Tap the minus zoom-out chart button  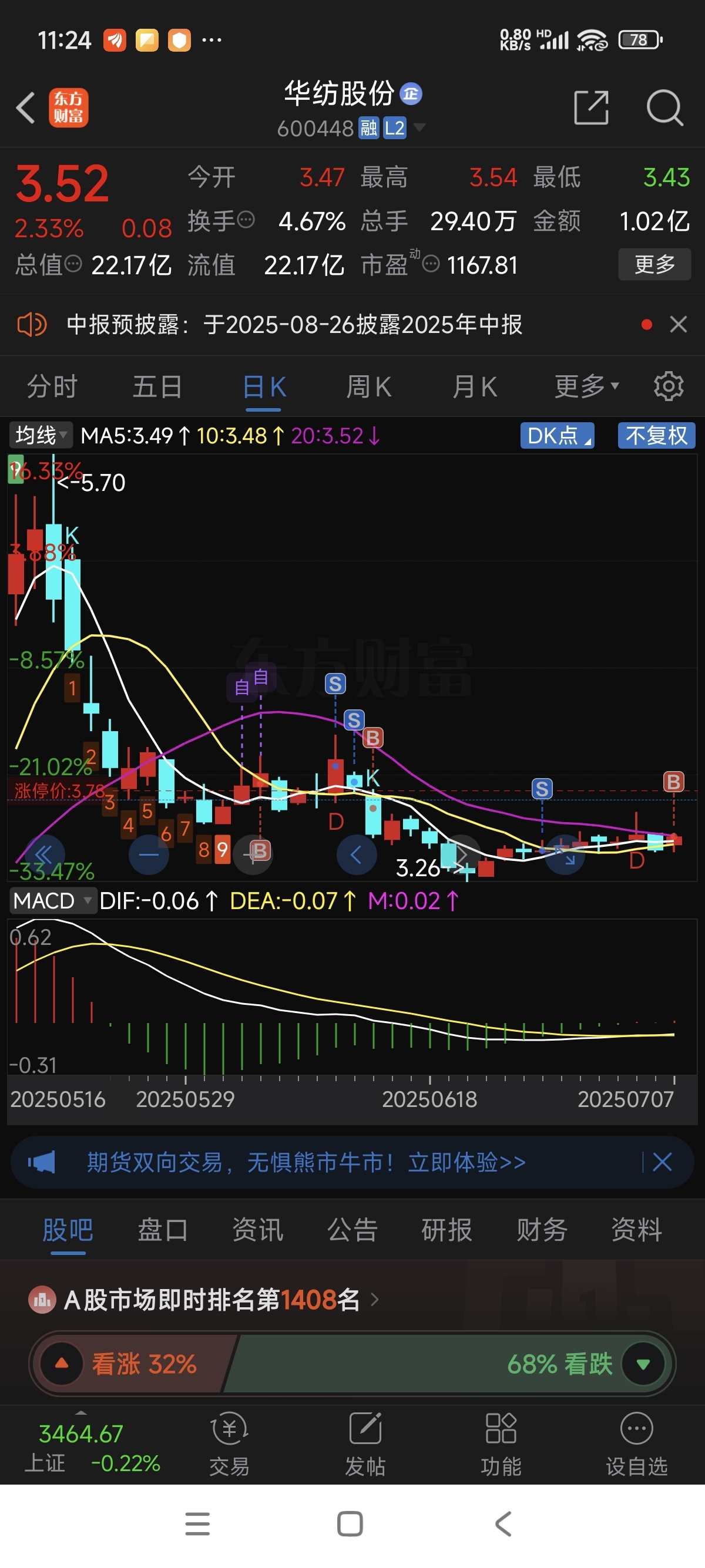(149, 854)
